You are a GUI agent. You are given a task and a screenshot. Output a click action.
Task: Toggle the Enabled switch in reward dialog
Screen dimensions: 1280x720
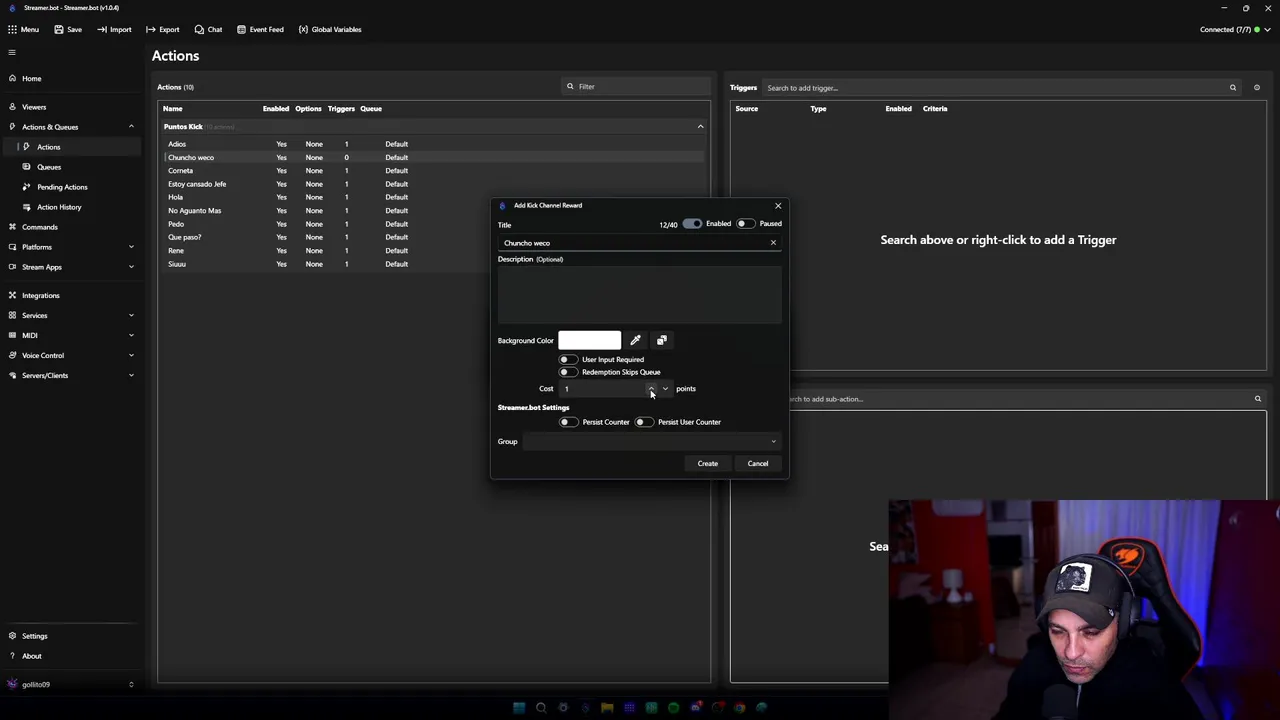[692, 224]
